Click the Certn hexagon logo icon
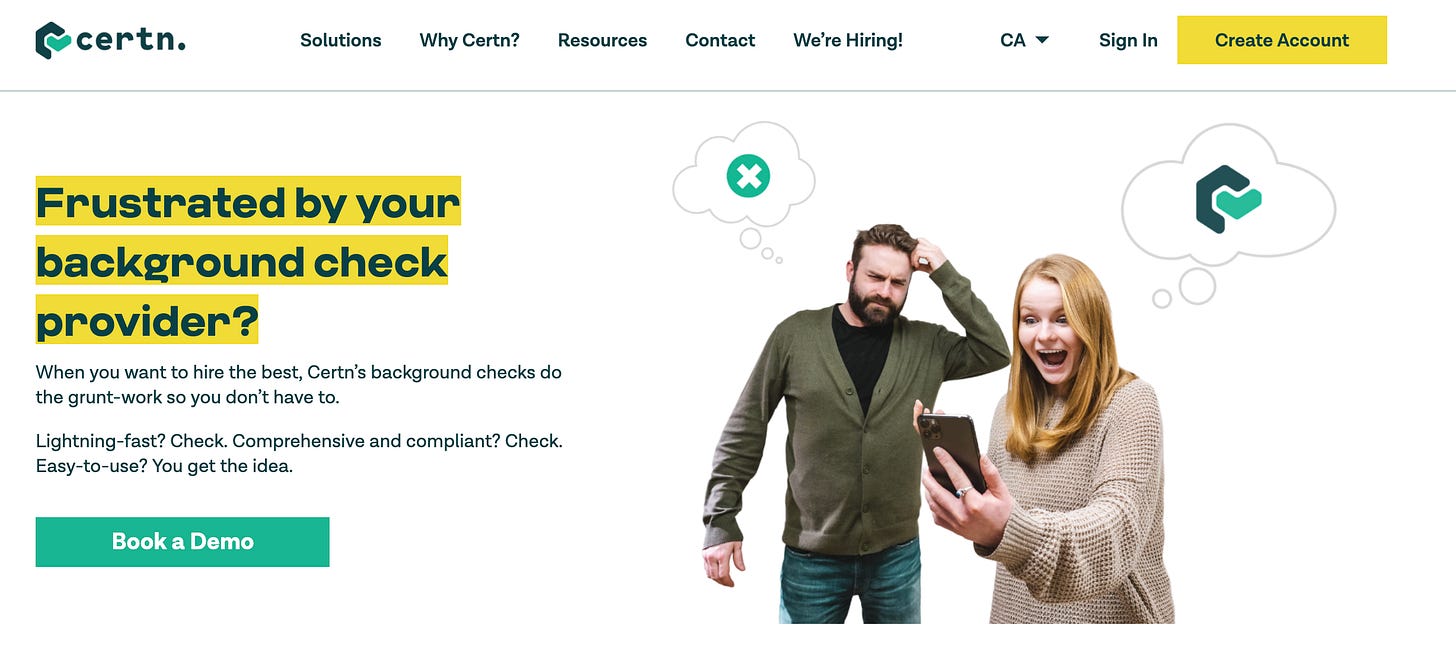Screen dimensions: 1456x668 tap(53, 40)
